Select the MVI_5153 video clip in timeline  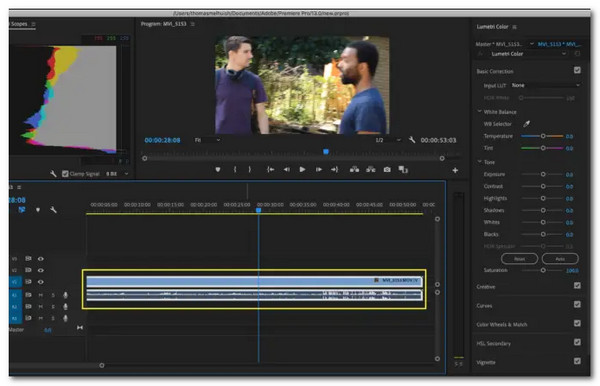click(x=254, y=282)
